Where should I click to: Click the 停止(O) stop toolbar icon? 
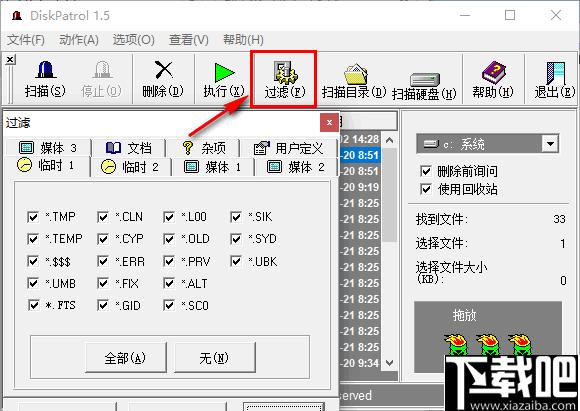101,79
